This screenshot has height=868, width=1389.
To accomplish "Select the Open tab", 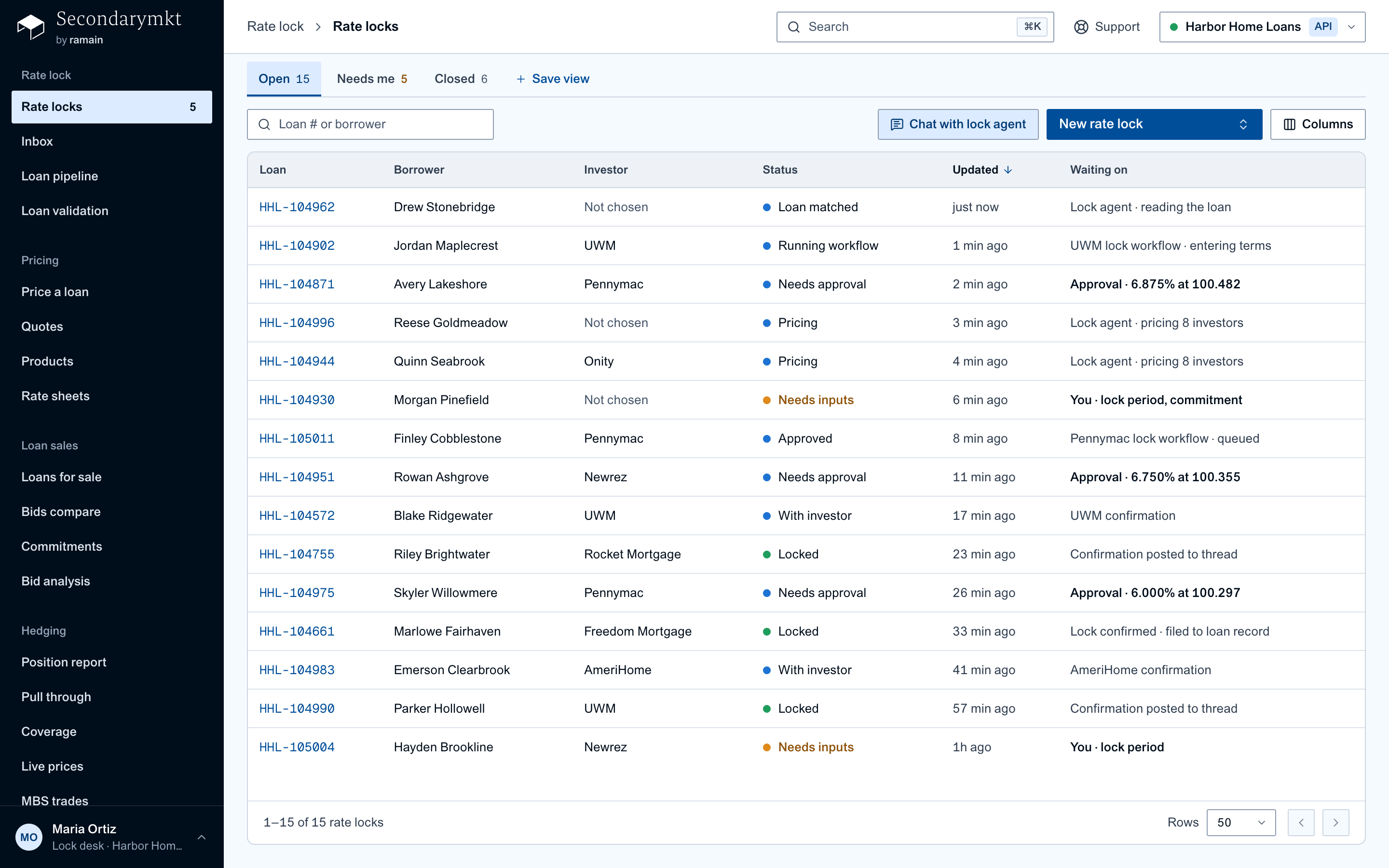I will 284,79.
